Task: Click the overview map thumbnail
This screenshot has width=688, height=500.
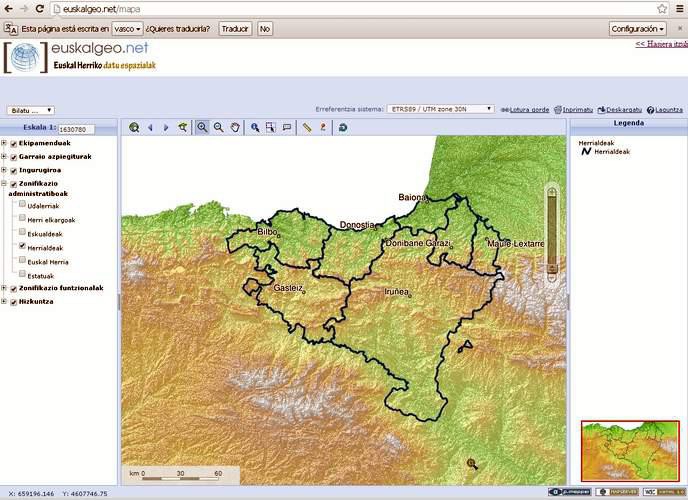Action: [x=628, y=451]
